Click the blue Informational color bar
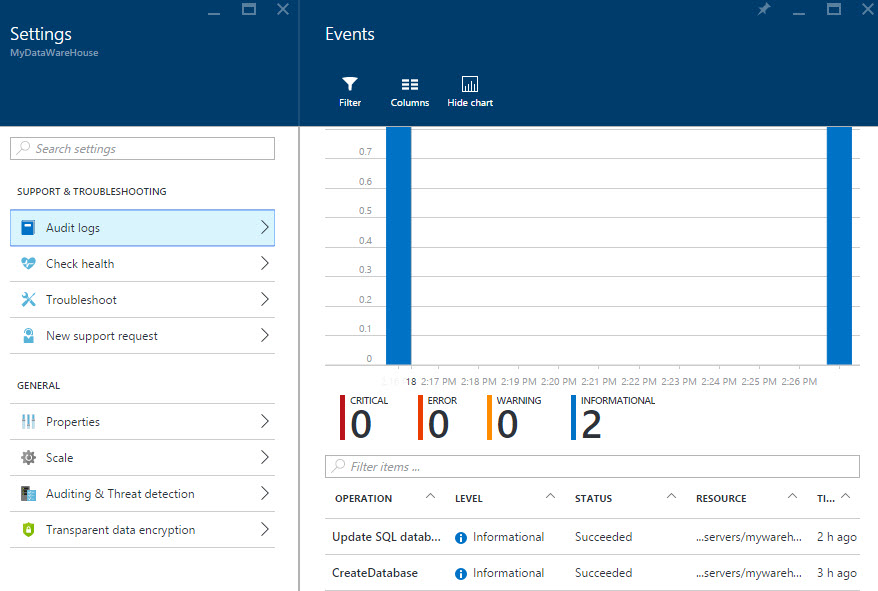 (573, 418)
